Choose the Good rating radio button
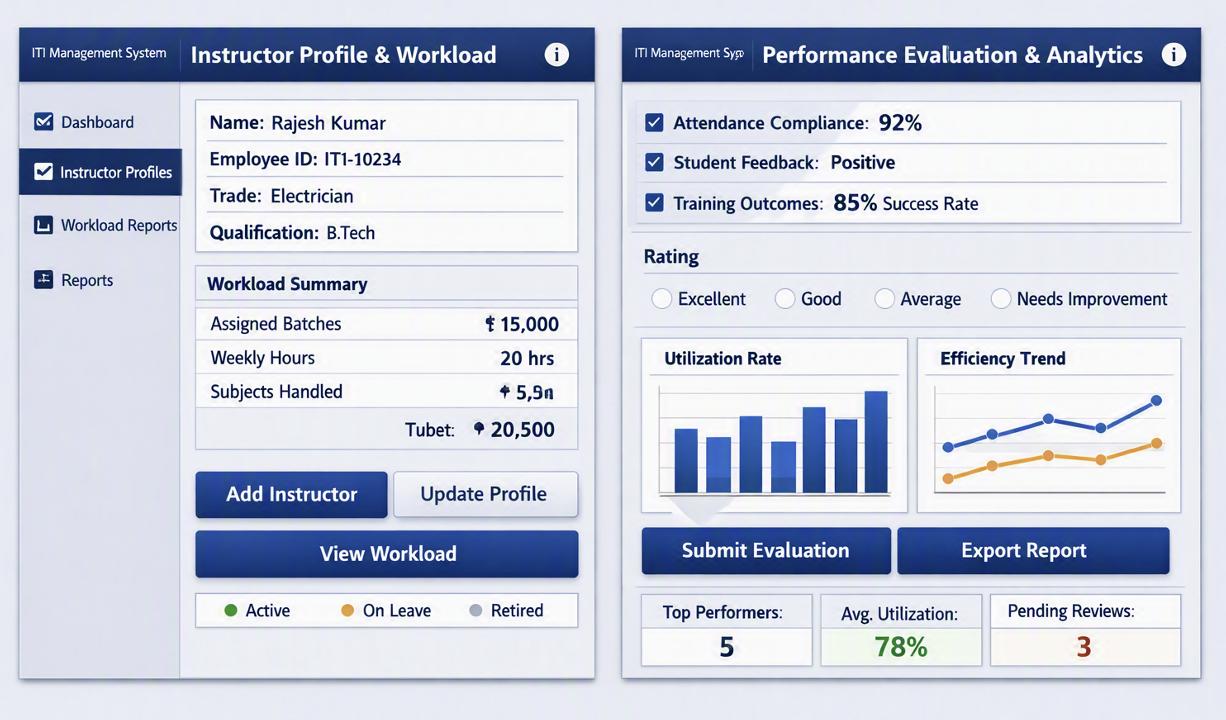The image size is (1226, 720). [785, 299]
